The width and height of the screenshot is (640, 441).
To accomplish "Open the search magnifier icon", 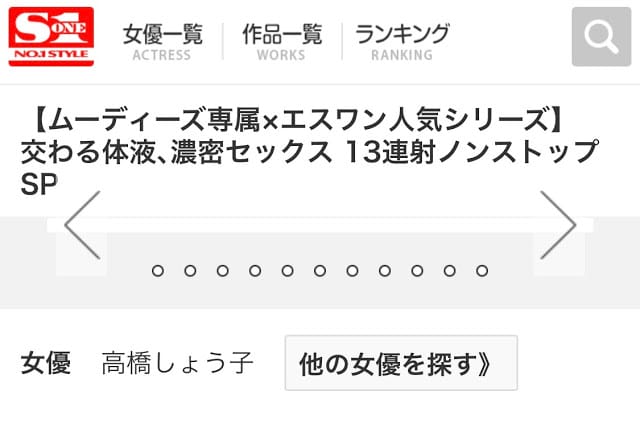I will [600, 38].
